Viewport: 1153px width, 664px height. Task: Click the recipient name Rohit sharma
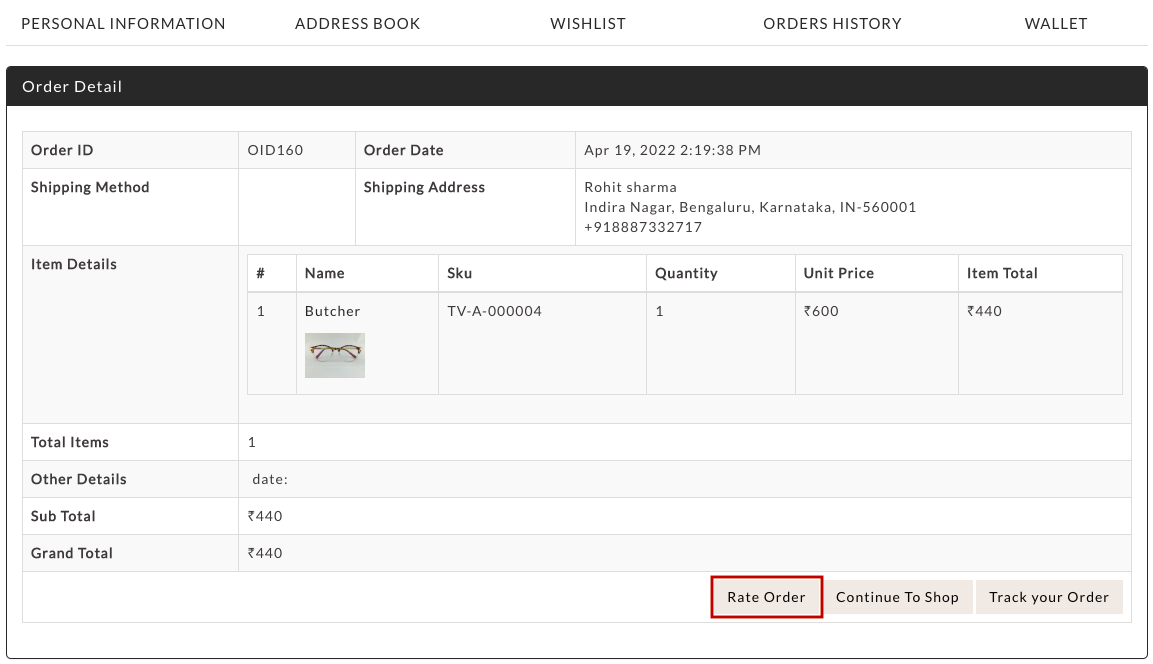tap(630, 187)
